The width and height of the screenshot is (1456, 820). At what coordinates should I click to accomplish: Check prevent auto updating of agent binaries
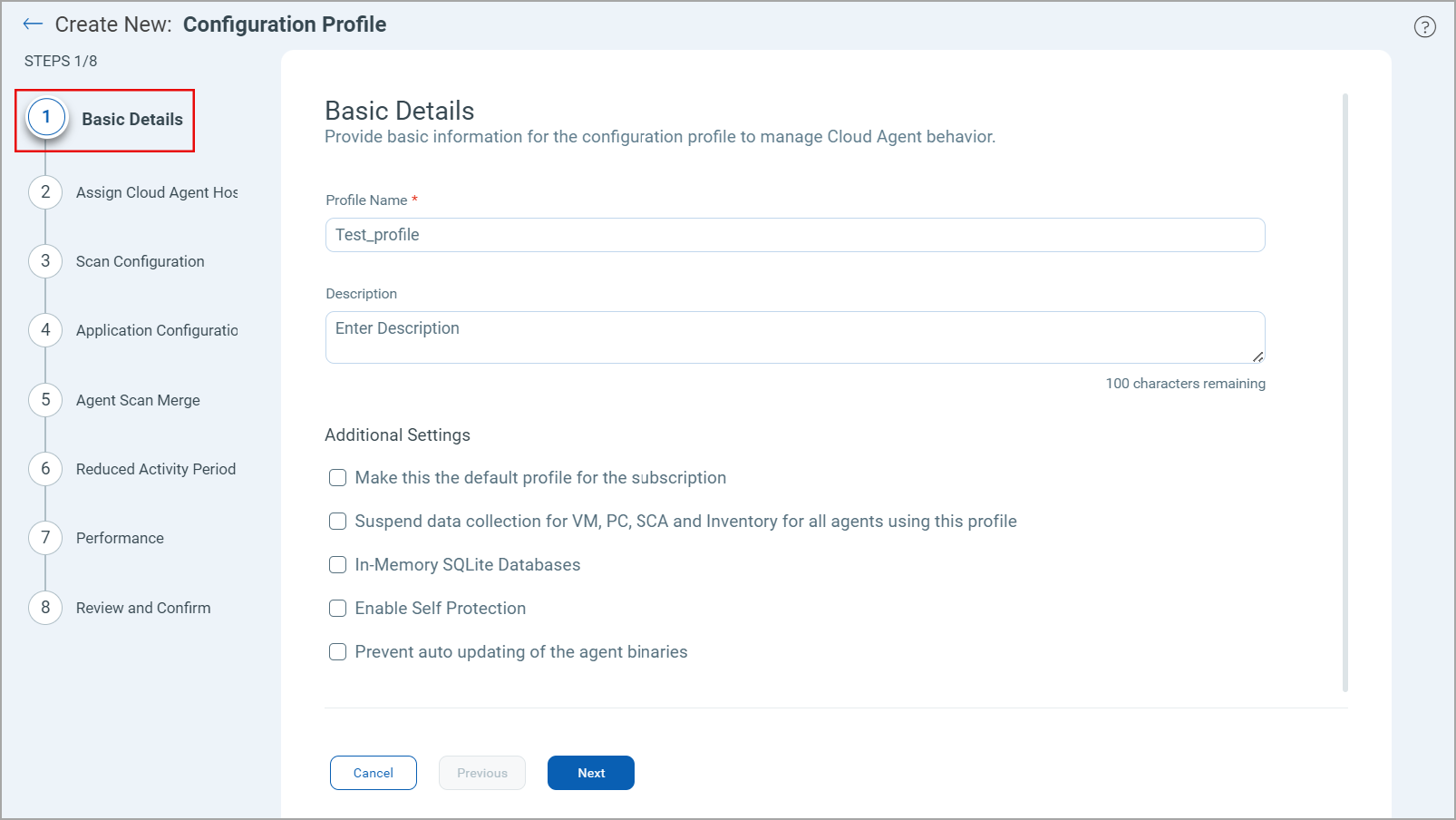pyautogui.click(x=337, y=651)
